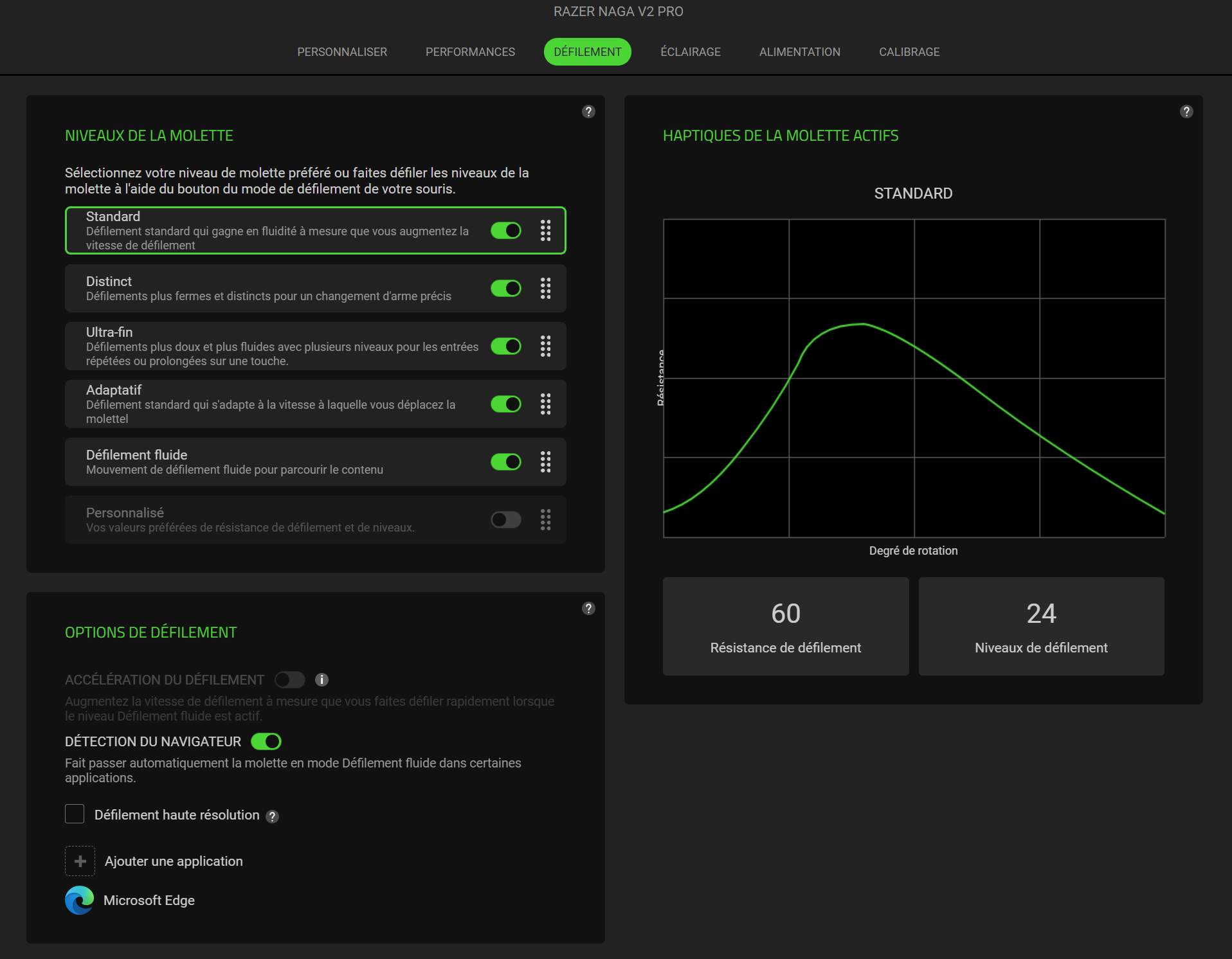Click the Haptiques de la molette actifs heading
The image size is (1232, 959).
pyautogui.click(x=781, y=136)
